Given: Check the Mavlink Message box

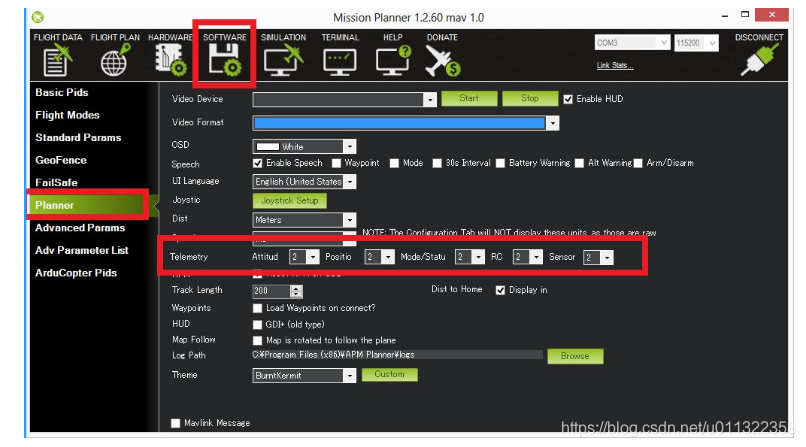Looking at the screenshot, I should coord(175,423).
